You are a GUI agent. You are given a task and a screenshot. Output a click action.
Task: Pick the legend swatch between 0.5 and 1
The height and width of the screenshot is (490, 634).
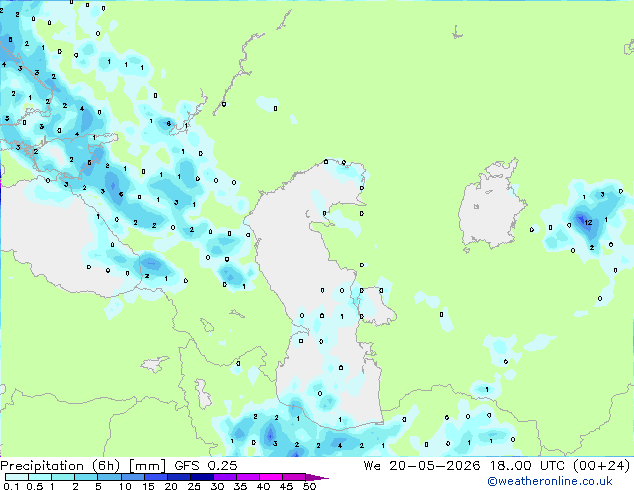pos(40,477)
